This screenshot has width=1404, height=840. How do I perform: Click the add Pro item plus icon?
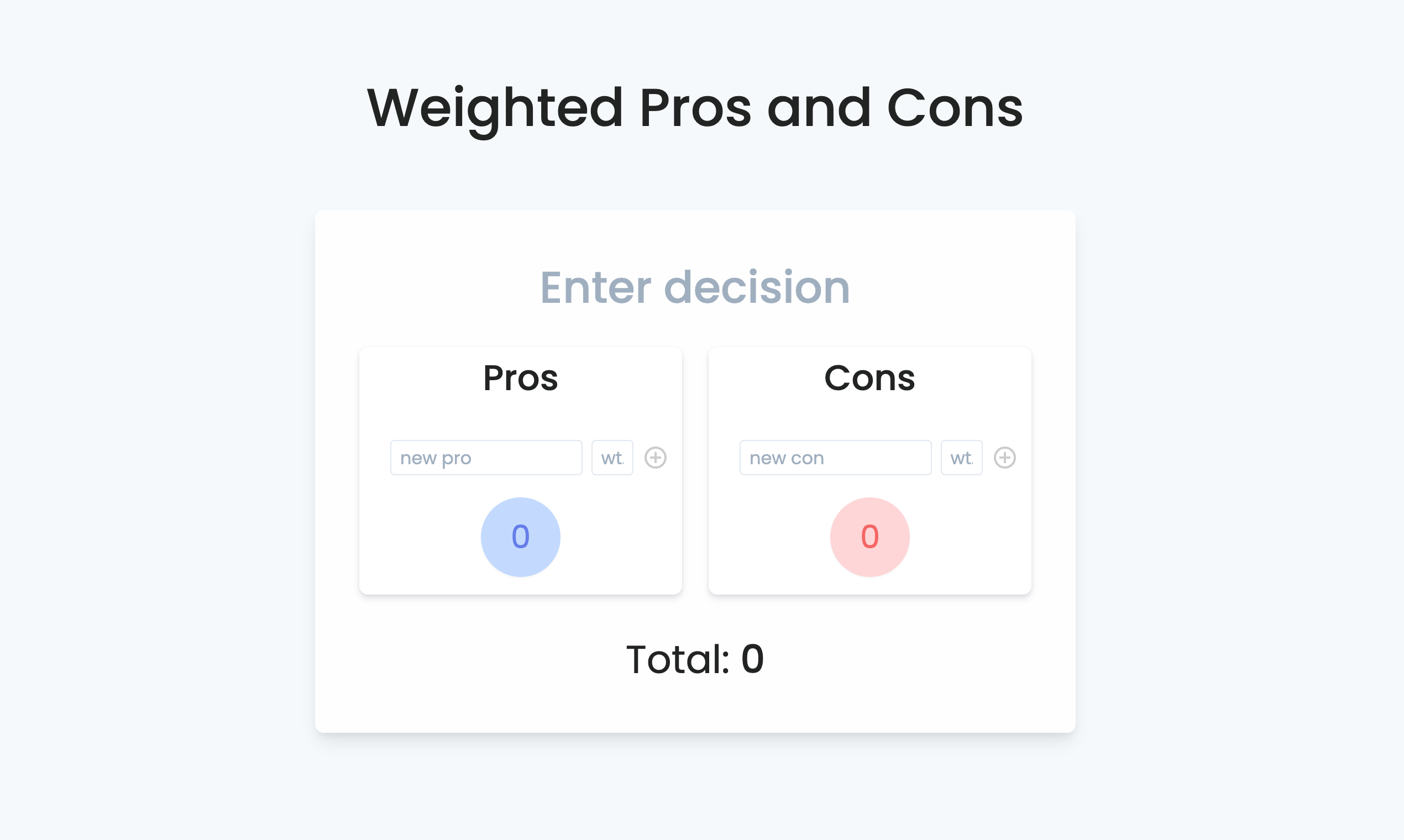click(x=655, y=457)
